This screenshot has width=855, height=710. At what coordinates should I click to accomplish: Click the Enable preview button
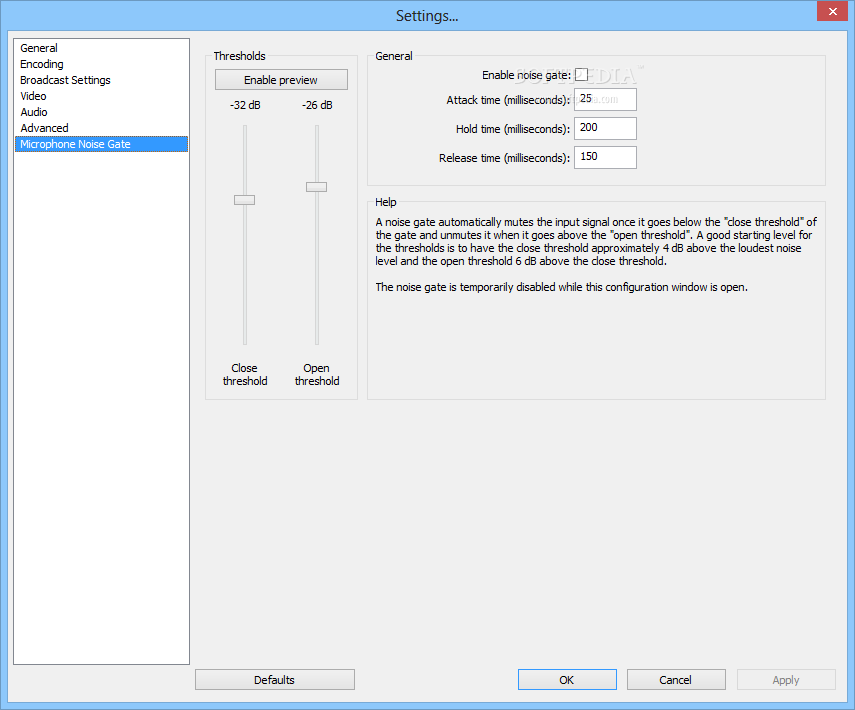pos(281,80)
